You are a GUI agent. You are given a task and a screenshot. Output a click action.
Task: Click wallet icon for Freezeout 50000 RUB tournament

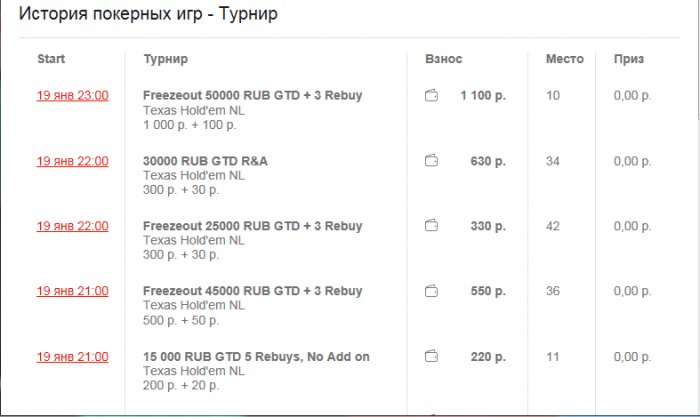coord(432,96)
